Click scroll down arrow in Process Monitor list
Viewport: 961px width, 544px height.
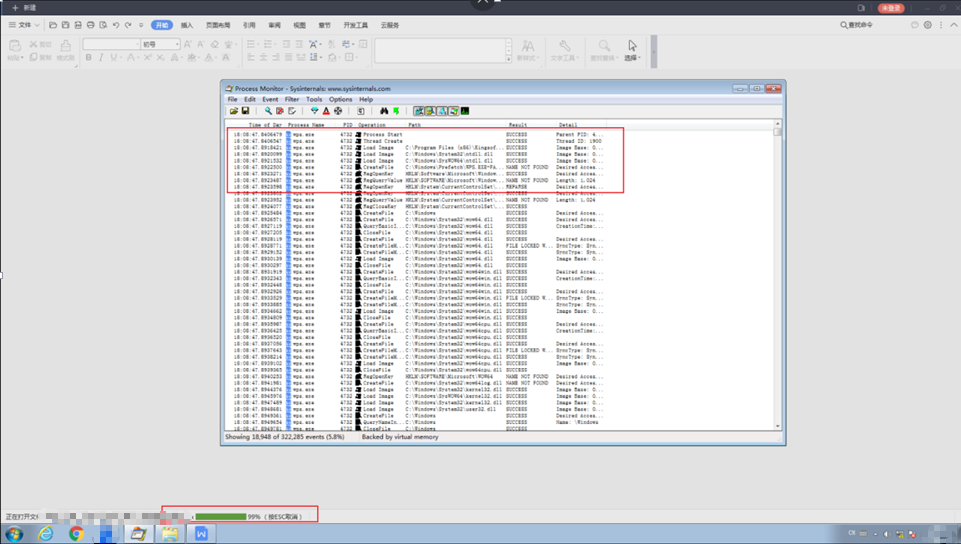point(778,426)
